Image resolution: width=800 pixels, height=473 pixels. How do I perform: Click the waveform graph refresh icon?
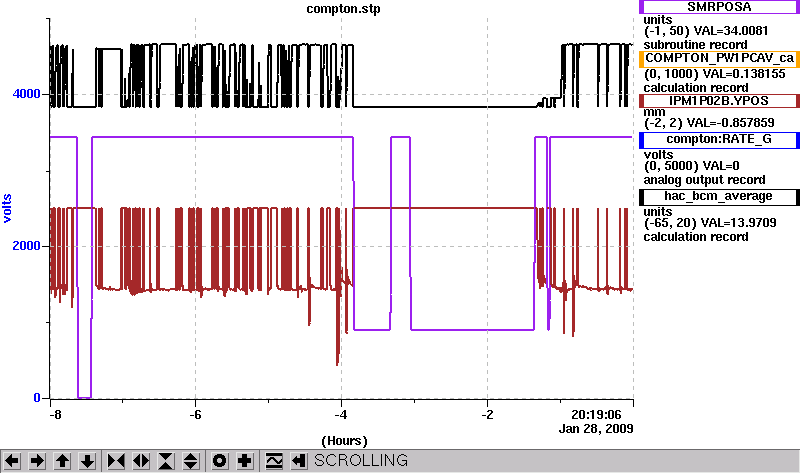coord(273,461)
